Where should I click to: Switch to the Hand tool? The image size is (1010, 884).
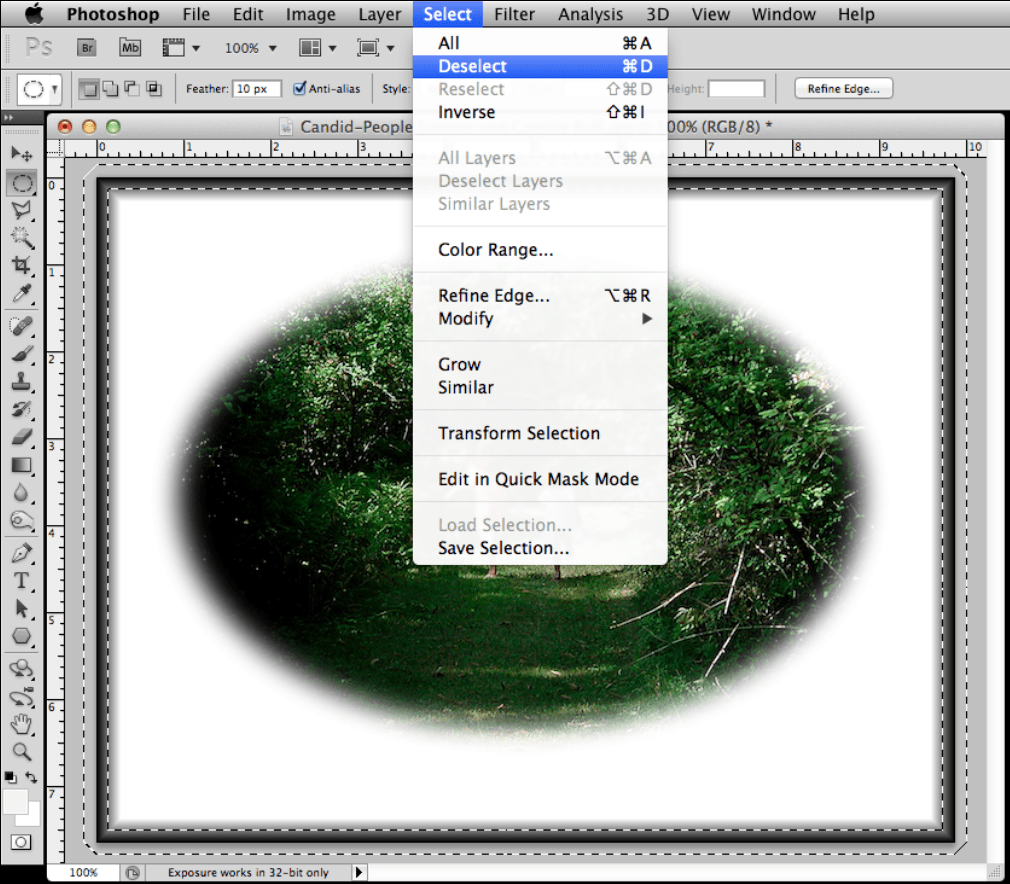pyautogui.click(x=21, y=725)
